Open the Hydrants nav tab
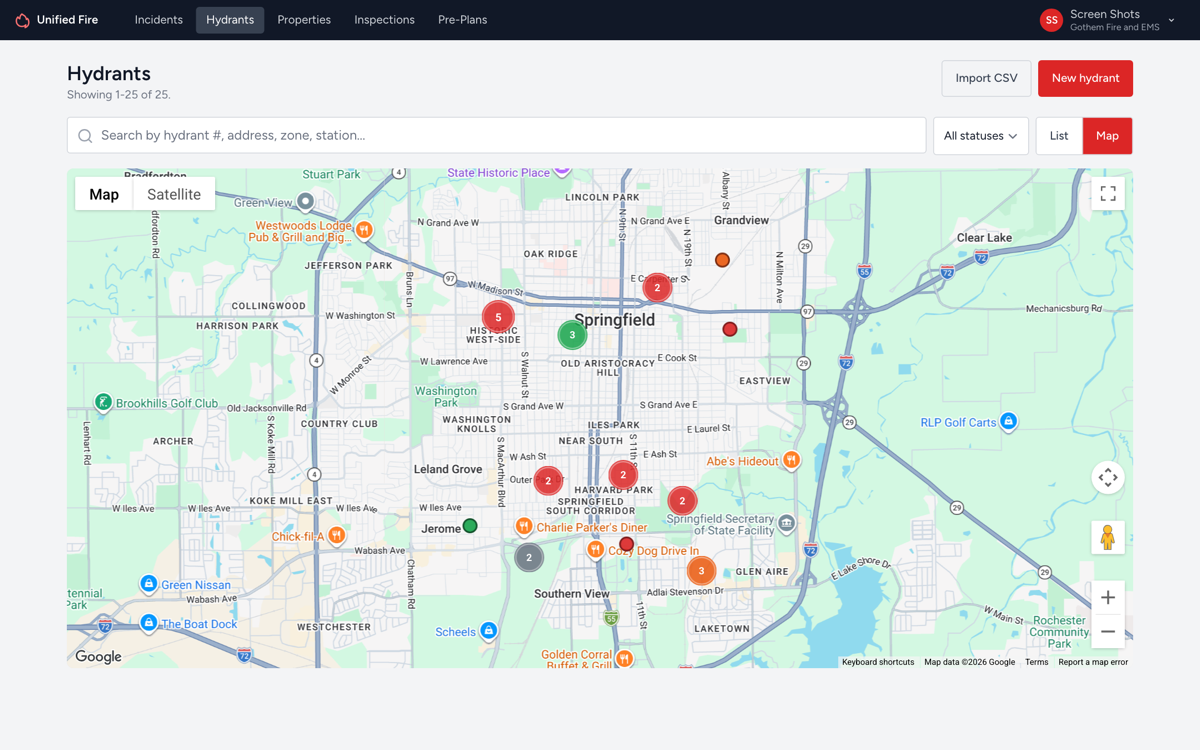Screen dimensions: 1200x750 pos(230,20)
